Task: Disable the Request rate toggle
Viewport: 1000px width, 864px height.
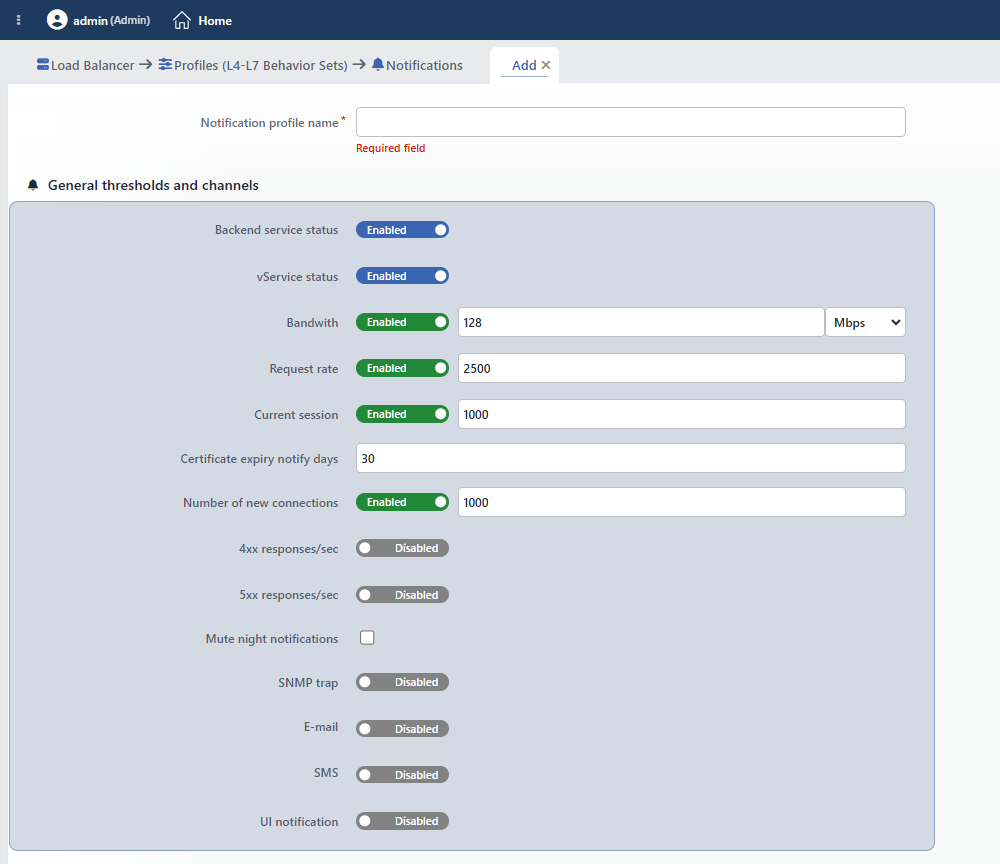Action: (x=402, y=368)
